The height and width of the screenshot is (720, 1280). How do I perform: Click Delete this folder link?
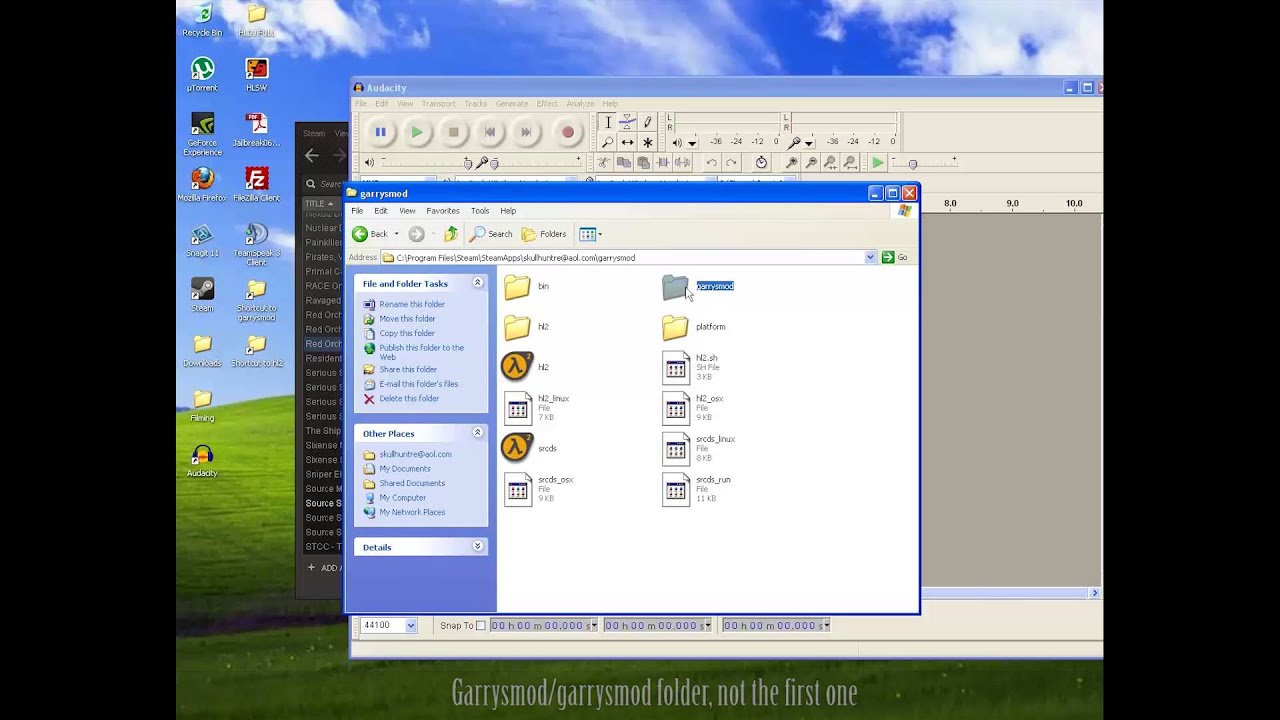(x=408, y=398)
